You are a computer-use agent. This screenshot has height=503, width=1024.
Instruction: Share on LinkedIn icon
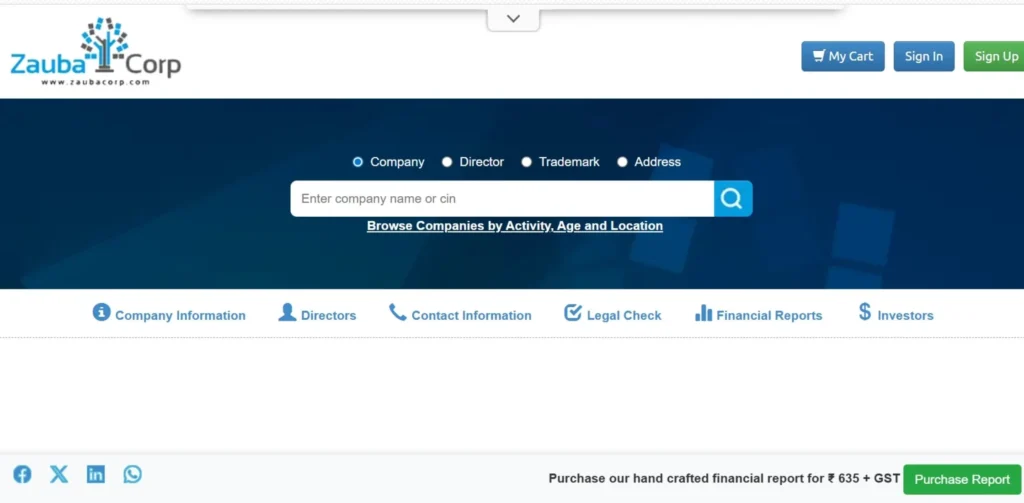96,474
